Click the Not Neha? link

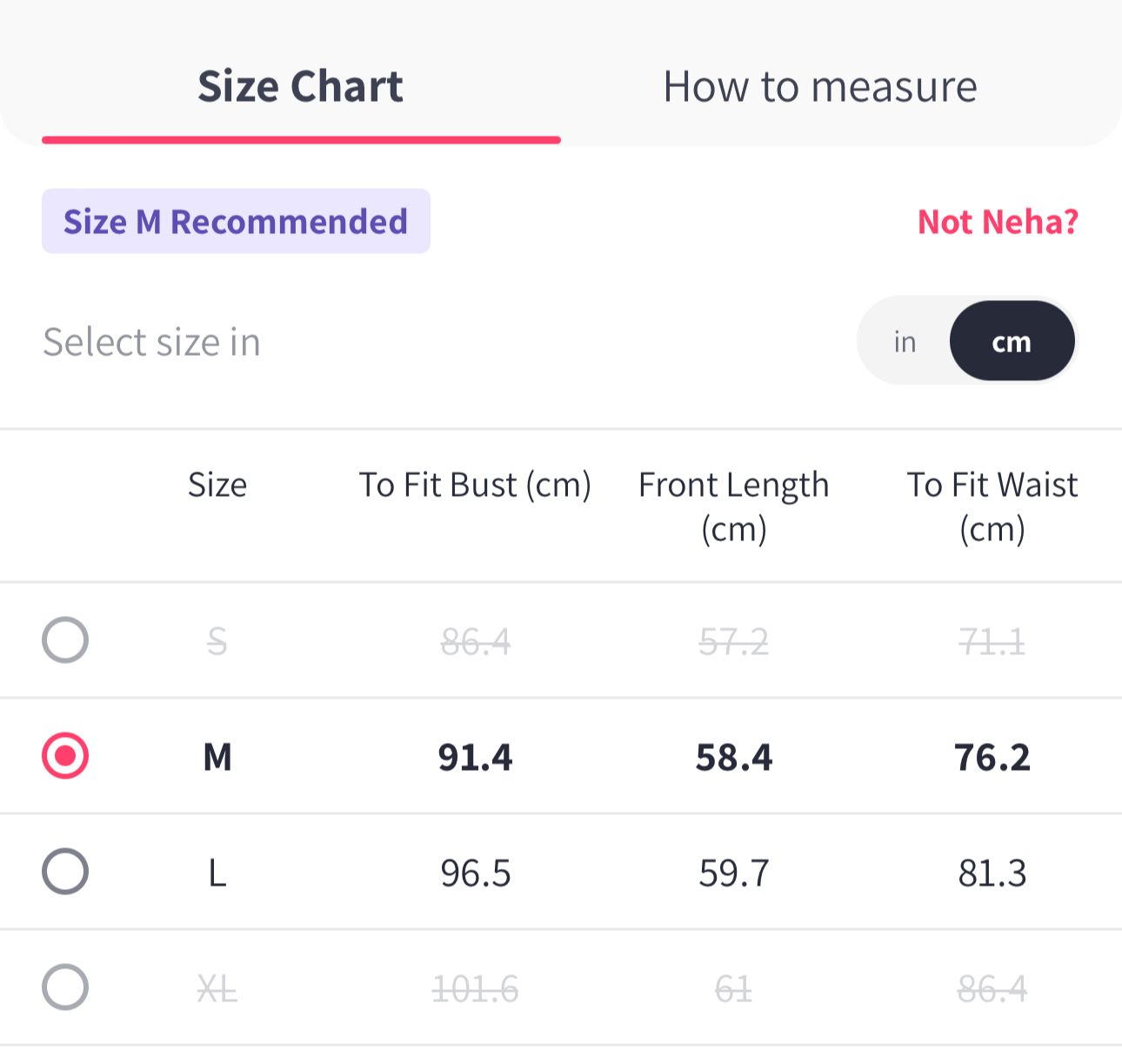tap(998, 222)
